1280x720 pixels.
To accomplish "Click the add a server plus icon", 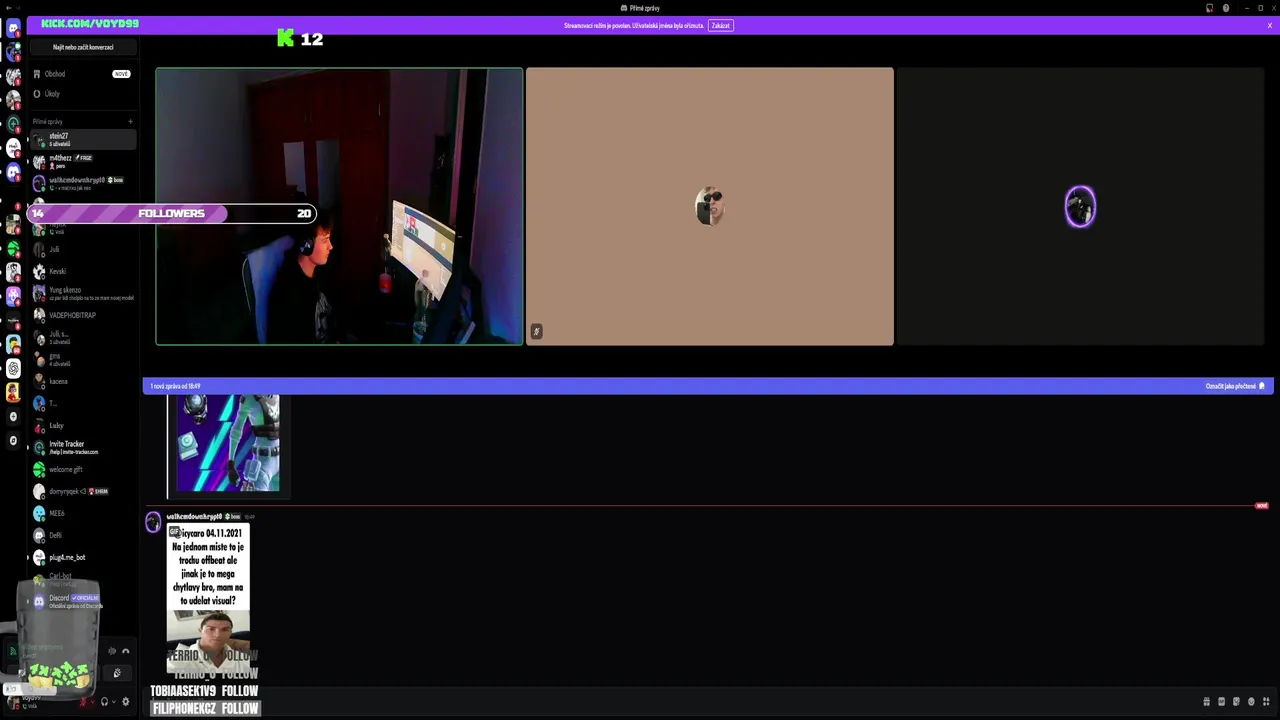I will [x=13, y=416].
